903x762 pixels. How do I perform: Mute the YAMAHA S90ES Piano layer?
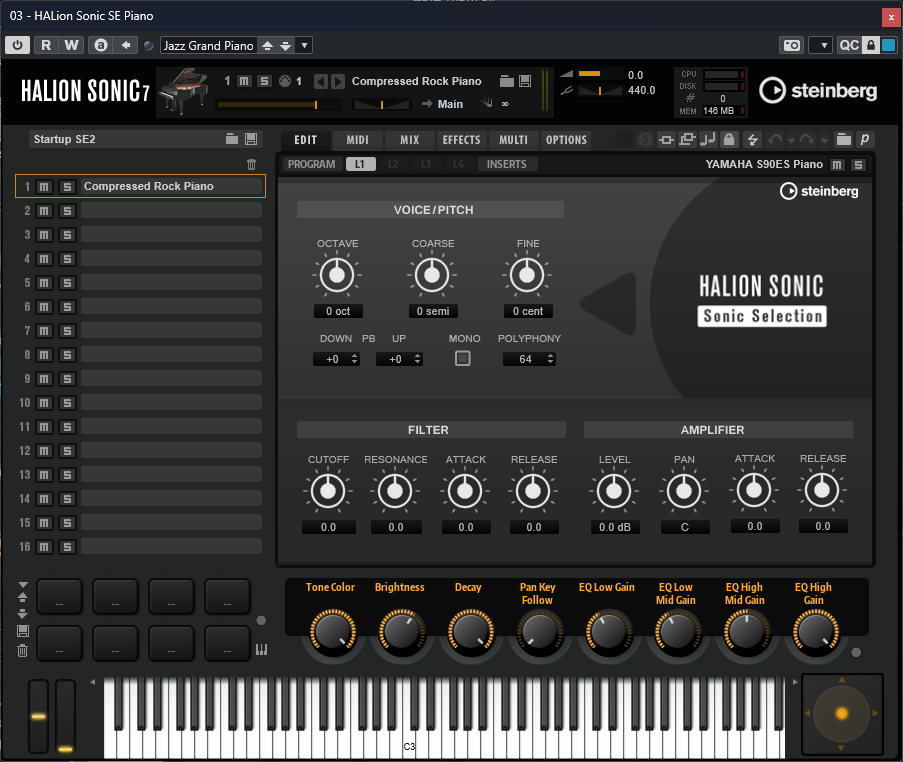click(x=837, y=165)
